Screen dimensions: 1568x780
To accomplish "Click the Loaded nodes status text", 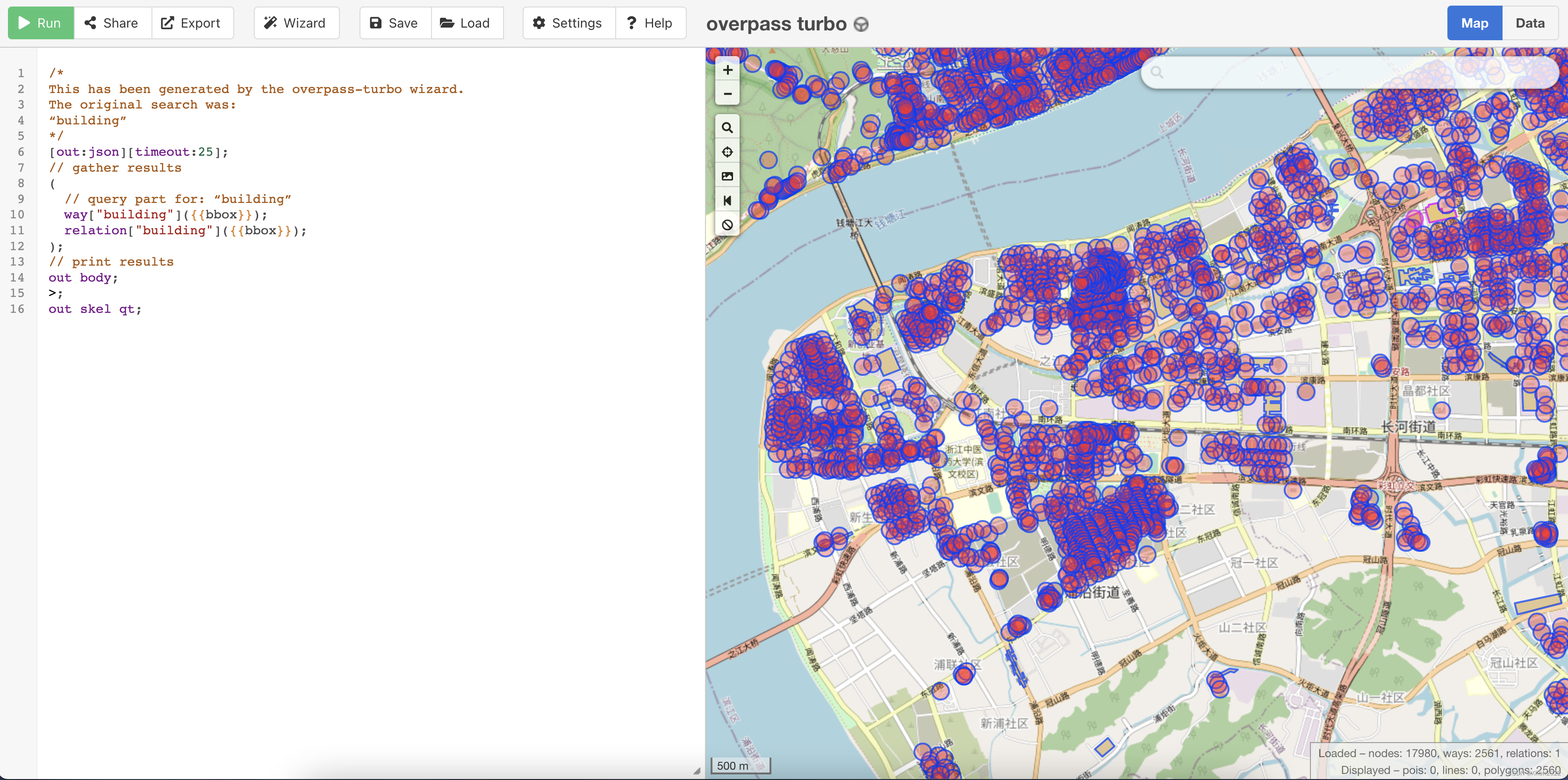I will tap(1439, 753).
